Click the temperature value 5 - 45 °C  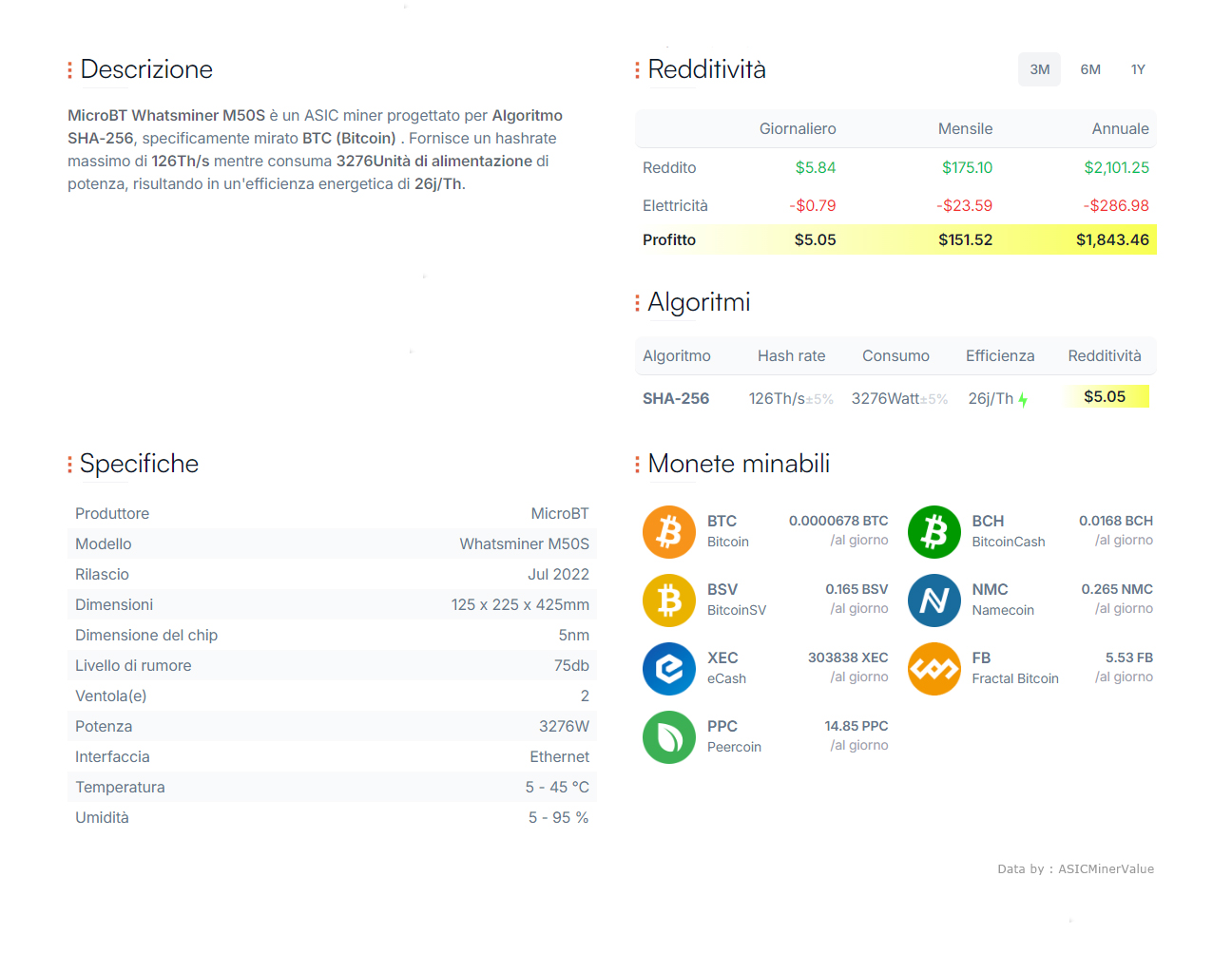557,787
